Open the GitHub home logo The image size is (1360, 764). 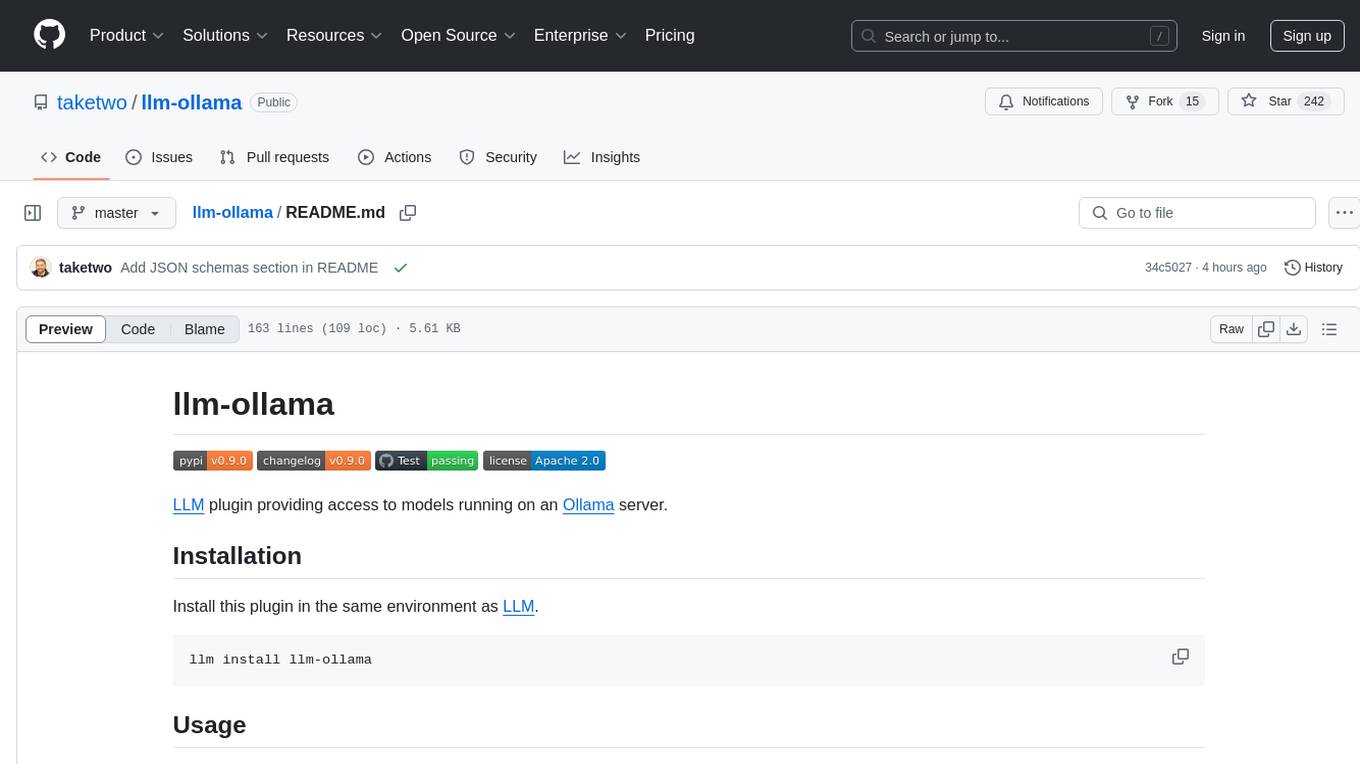click(49, 35)
